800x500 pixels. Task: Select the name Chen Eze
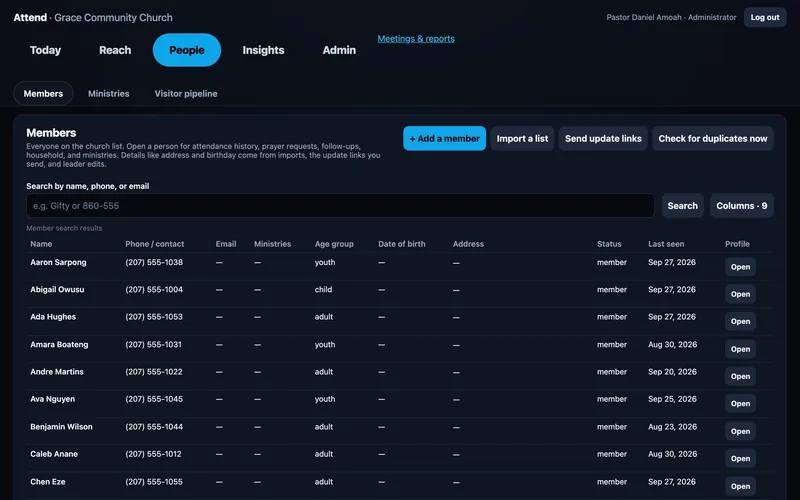[x=48, y=482]
